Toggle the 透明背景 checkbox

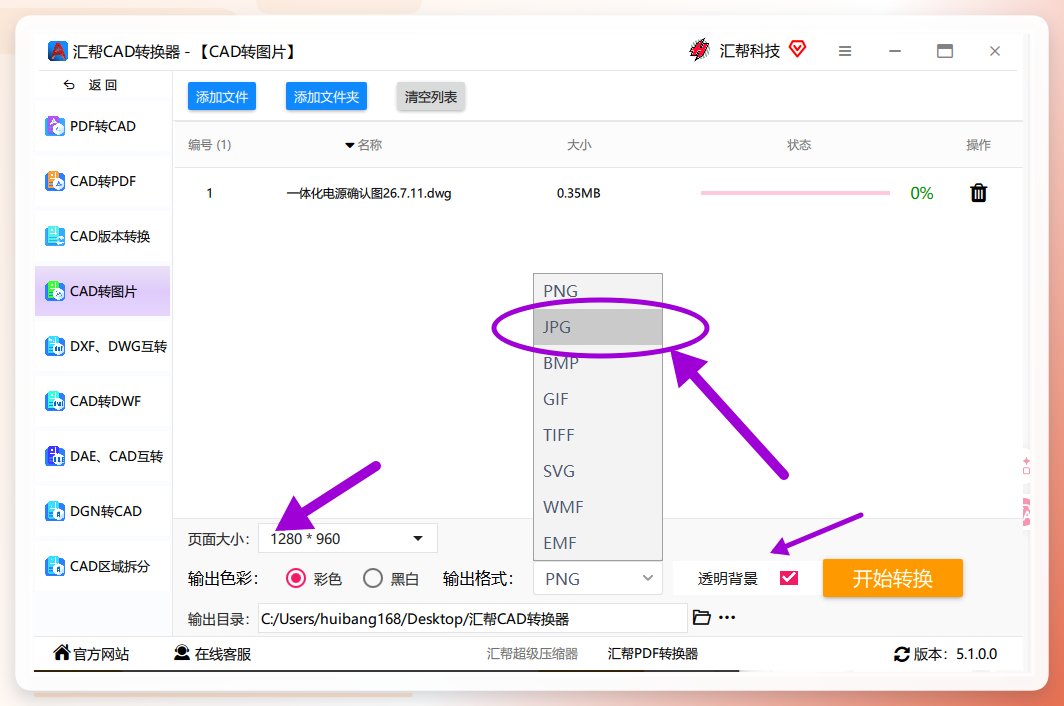[789, 578]
